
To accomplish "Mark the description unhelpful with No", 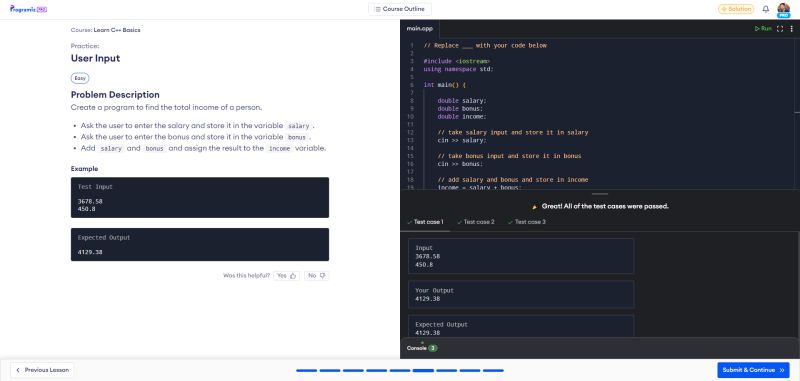I will [316, 275].
